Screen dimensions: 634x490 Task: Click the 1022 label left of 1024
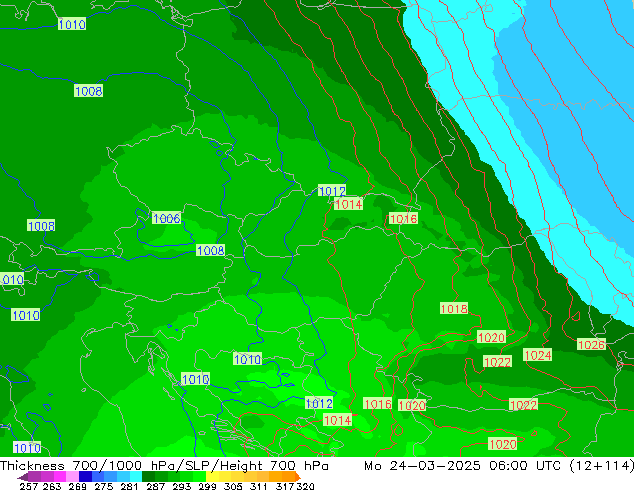coord(497,361)
